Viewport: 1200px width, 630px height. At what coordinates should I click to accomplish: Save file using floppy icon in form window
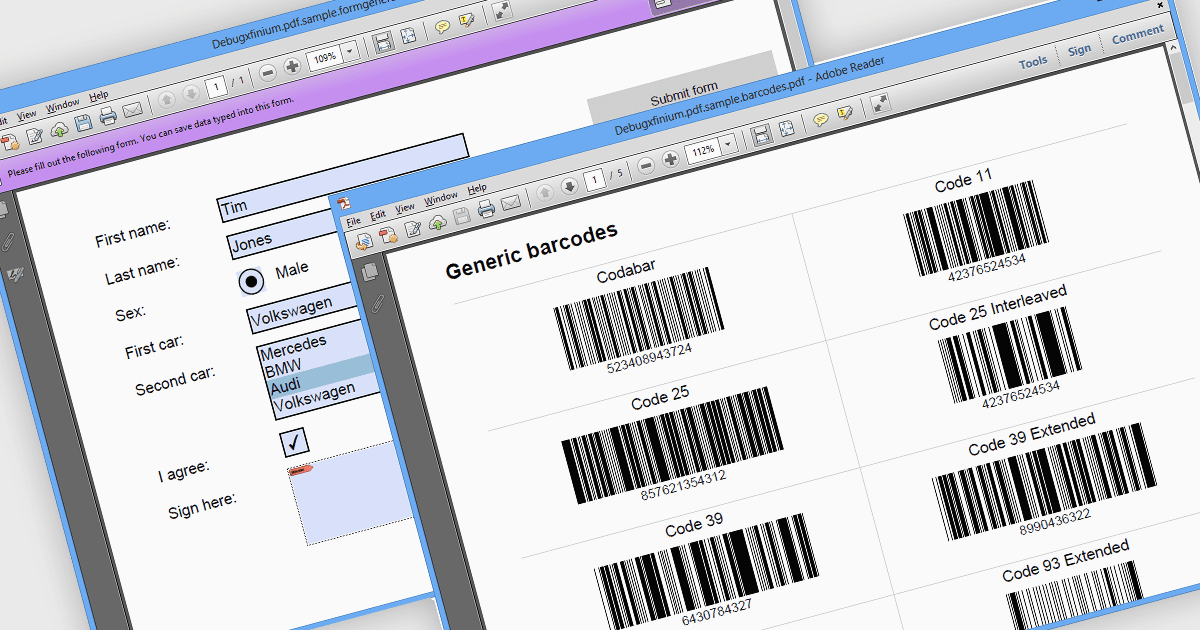point(83,122)
